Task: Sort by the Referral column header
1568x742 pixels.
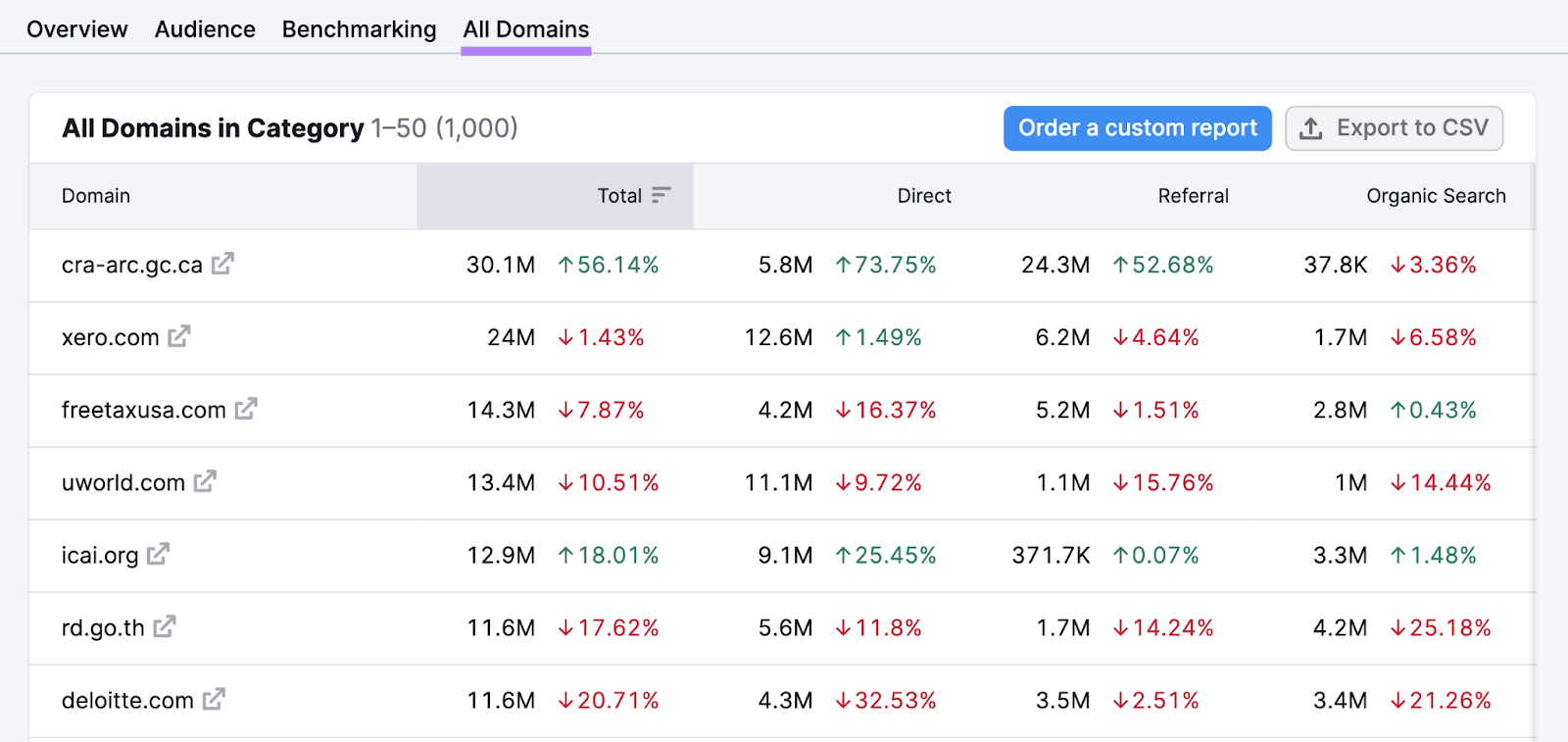Action: point(1193,196)
